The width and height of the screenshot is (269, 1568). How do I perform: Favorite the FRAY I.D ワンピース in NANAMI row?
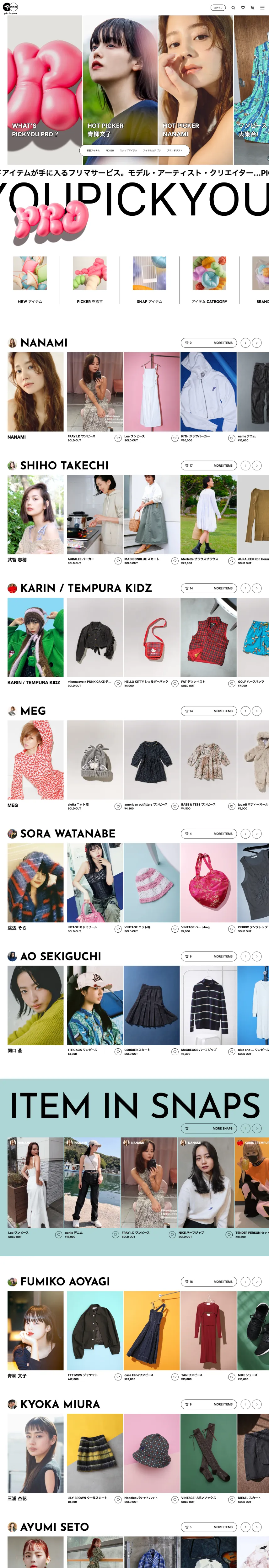(x=118, y=438)
